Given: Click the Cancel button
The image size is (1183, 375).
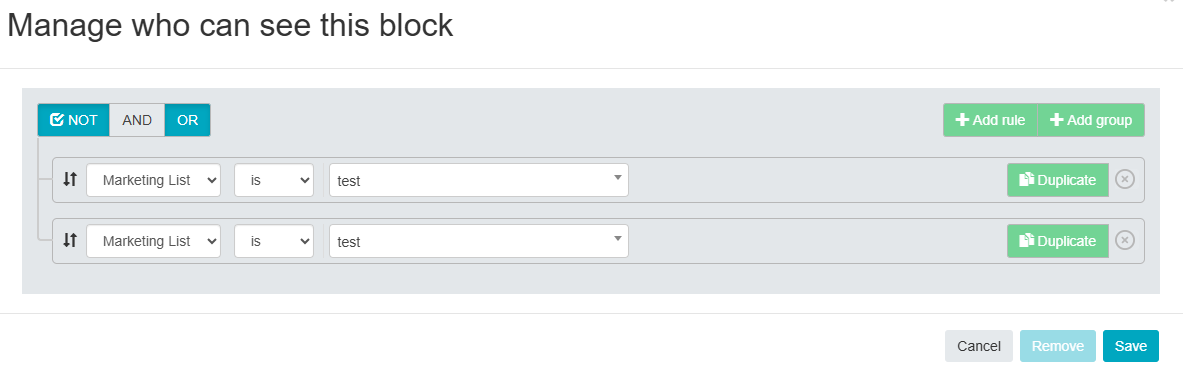Looking at the screenshot, I should [x=979, y=346].
